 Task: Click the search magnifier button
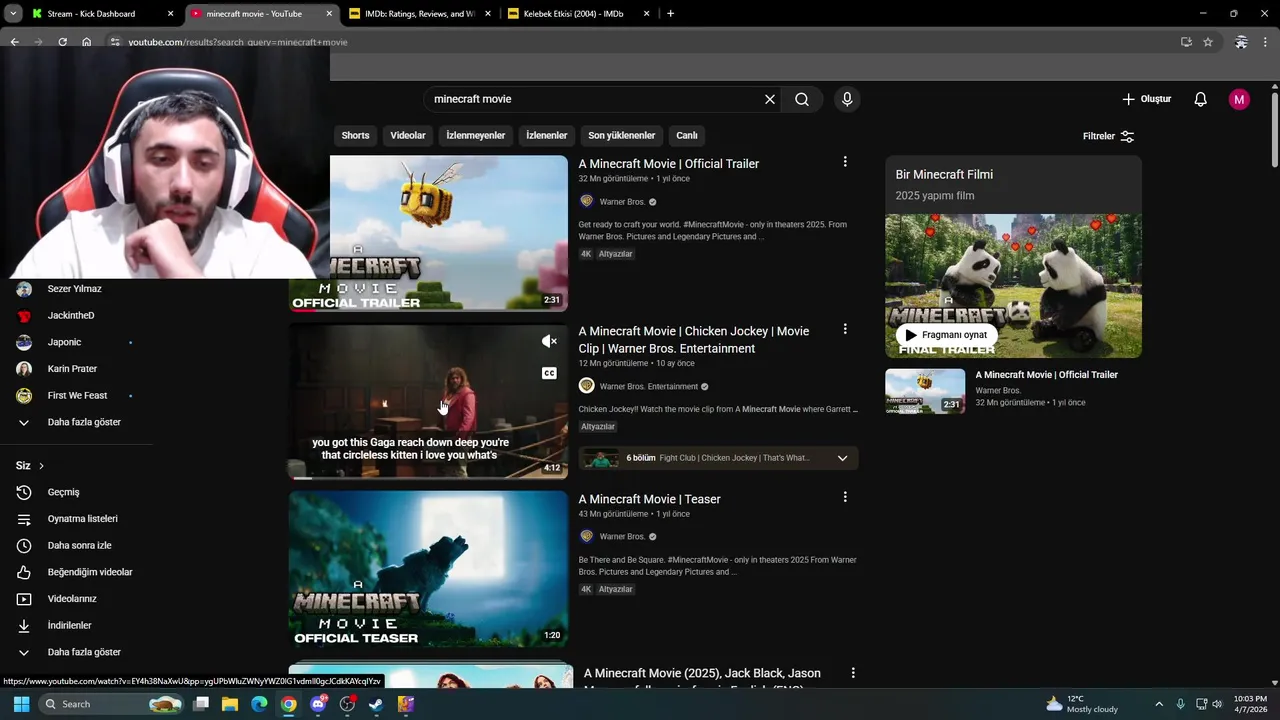tap(802, 99)
